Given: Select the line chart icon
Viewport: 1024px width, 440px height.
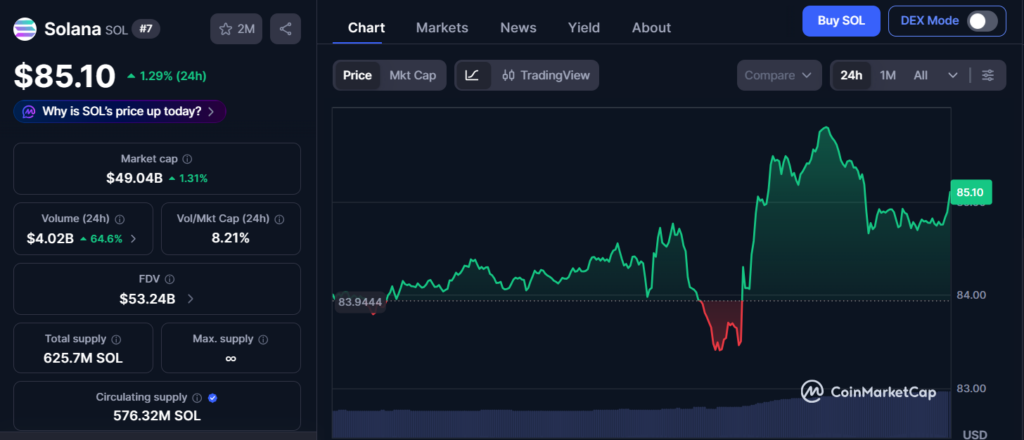Looking at the screenshot, I should [472, 75].
